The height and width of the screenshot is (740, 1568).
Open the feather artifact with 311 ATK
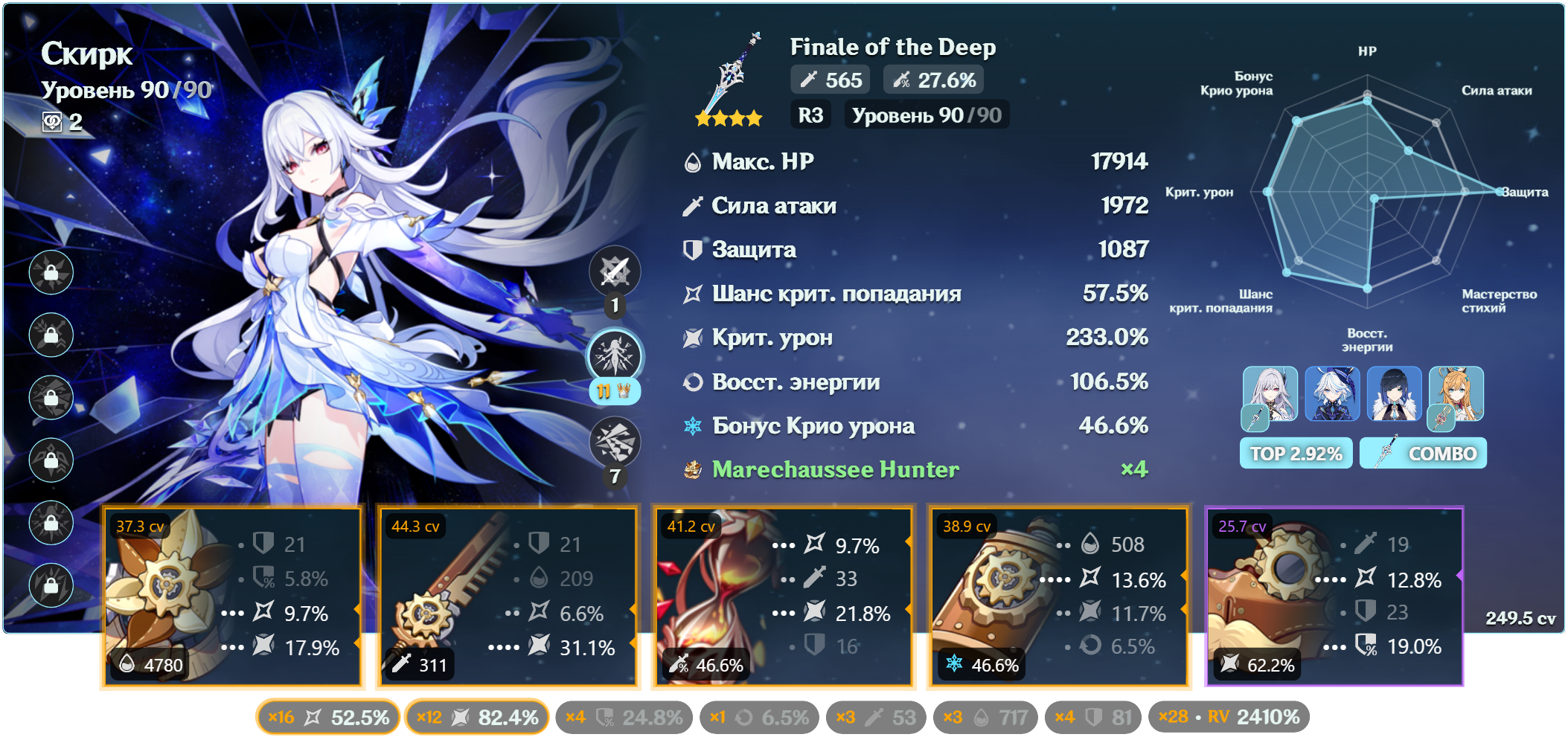tap(508, 596)
